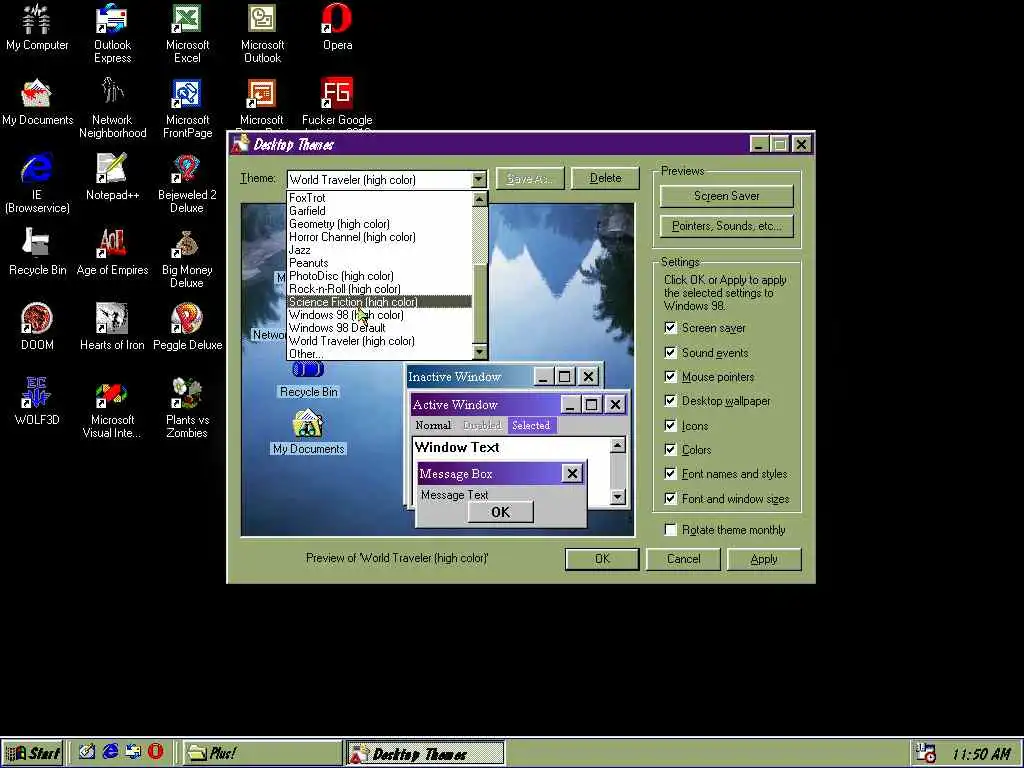Uncheck the Screen saver checkbox
1024x768 pixels.
670,328
